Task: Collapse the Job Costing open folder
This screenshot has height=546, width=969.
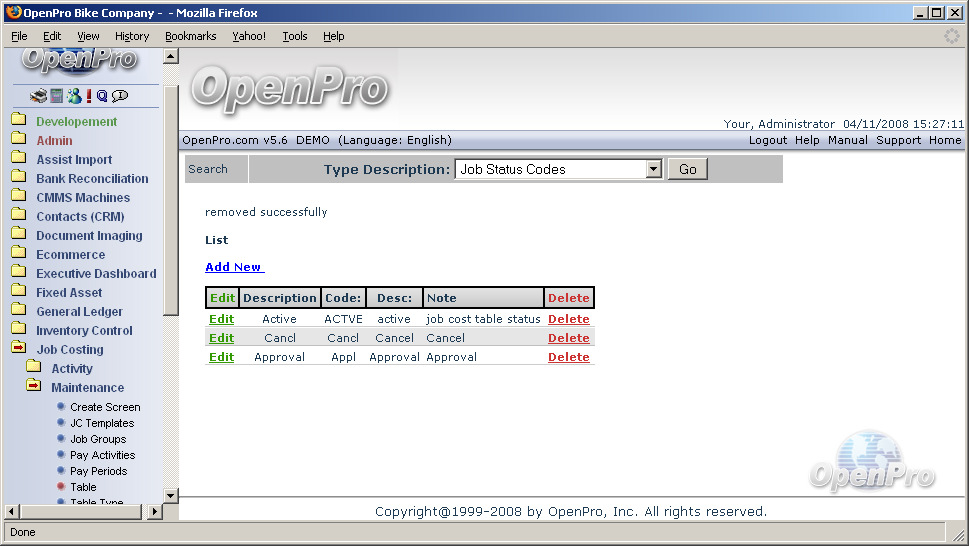Action: (x=19, y=349)
